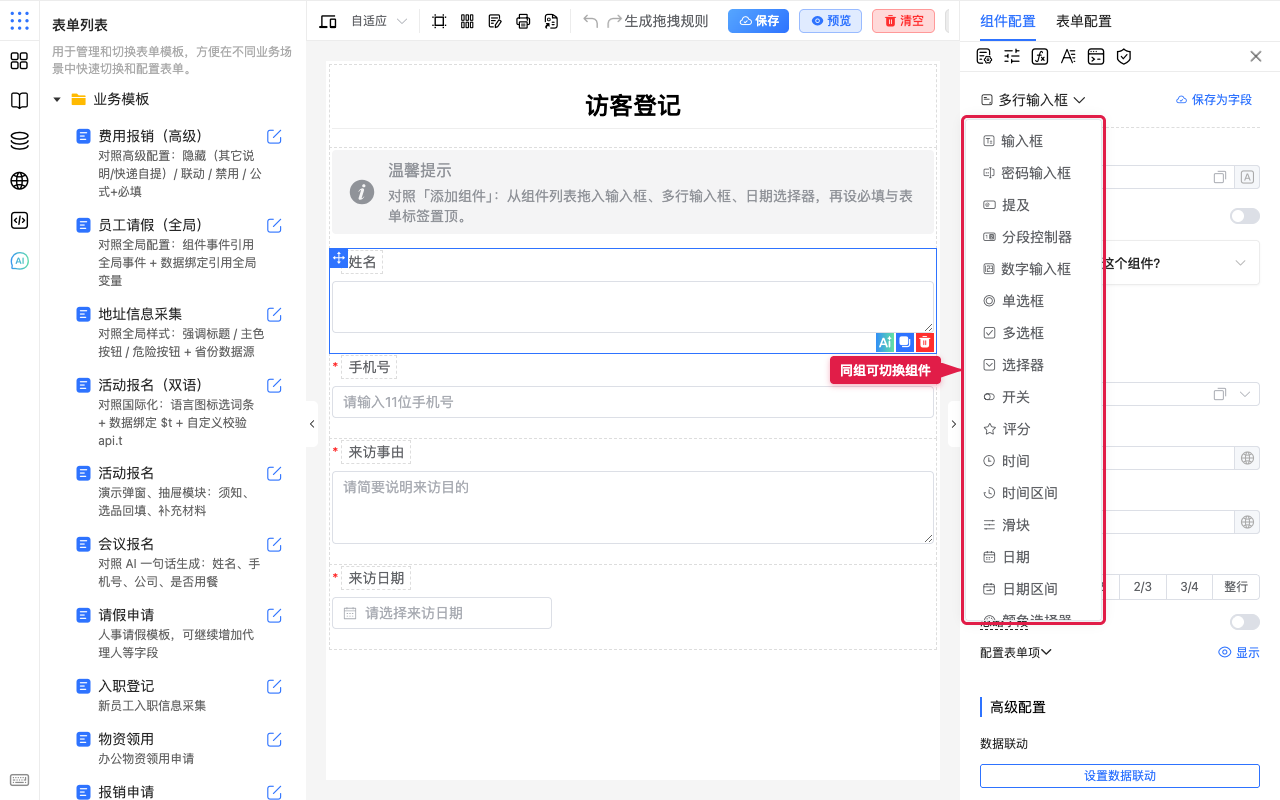Screen dimensions: 1280x800
Task: Click the AI icon on 姓名 field
Action: tap(885, 342)
